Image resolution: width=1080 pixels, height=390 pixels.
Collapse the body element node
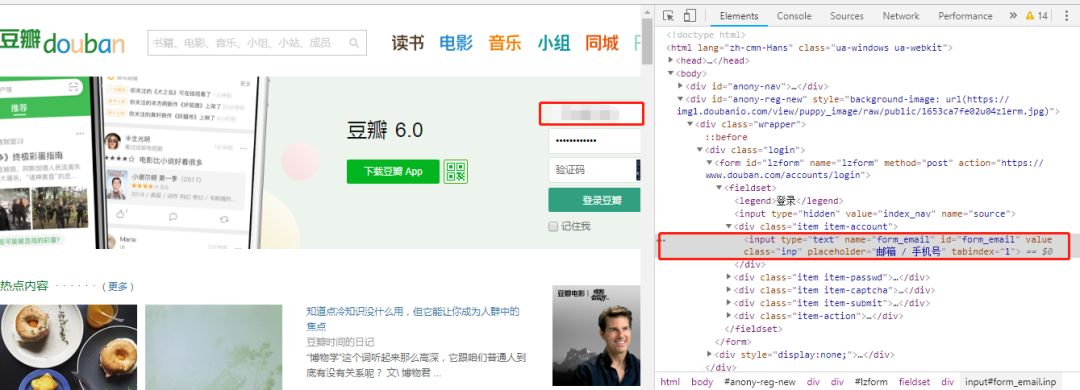[670, 73]
